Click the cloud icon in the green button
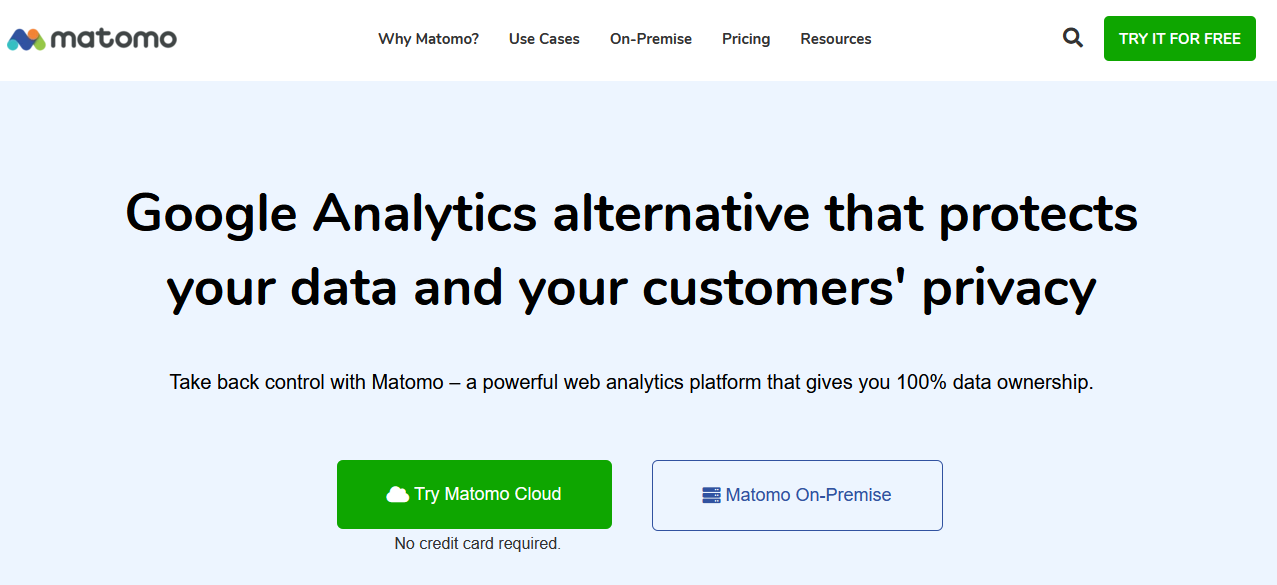Viewport: 1277px width, 585px height. (397, 494)
